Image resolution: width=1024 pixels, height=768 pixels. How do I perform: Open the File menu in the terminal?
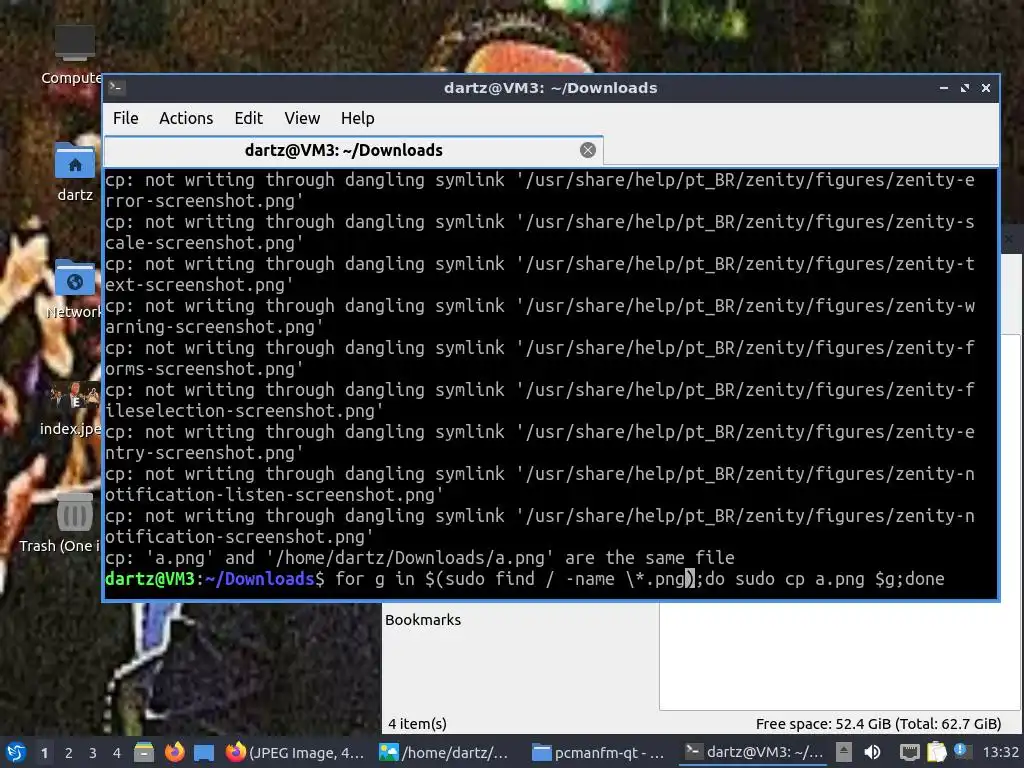coord(125,118)
